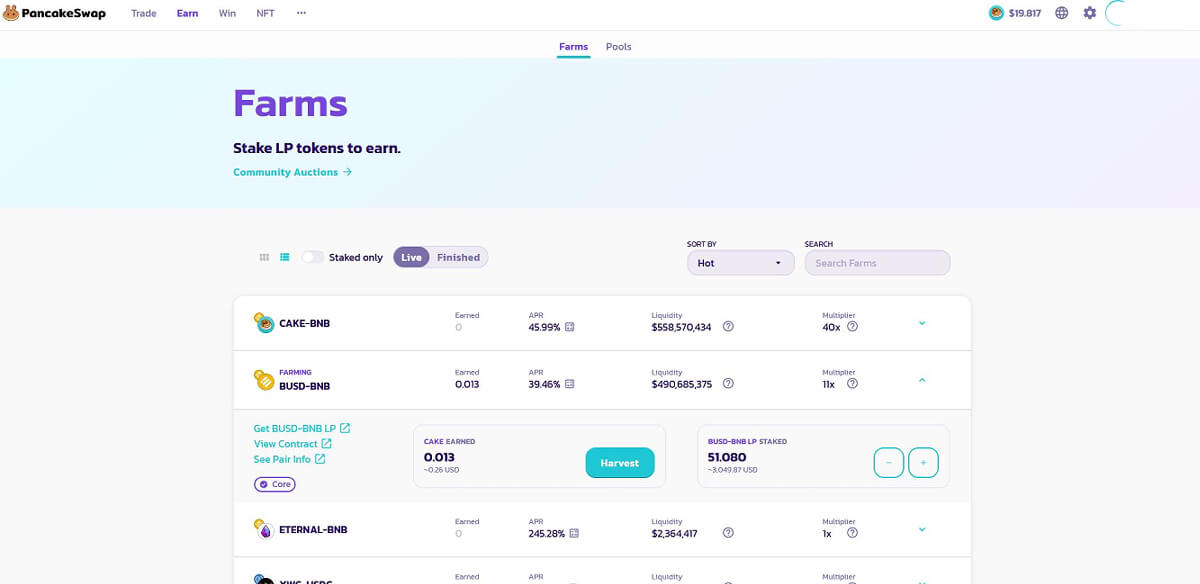Screen dimensions: 1200x584
Task: Show liquidity help for ETERNAL-BNB
Action: click(x=728, y=533)
